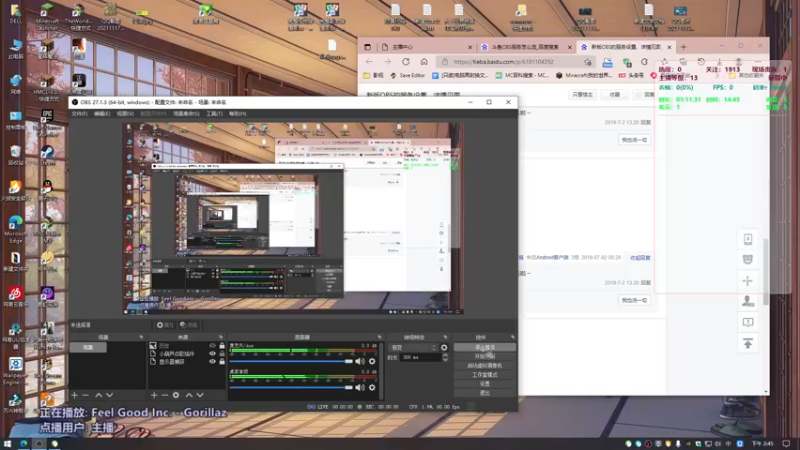This screenshot has width=800, height=450.
Task: Go back in the Edge browser
Action: click(x=369, y=62)
